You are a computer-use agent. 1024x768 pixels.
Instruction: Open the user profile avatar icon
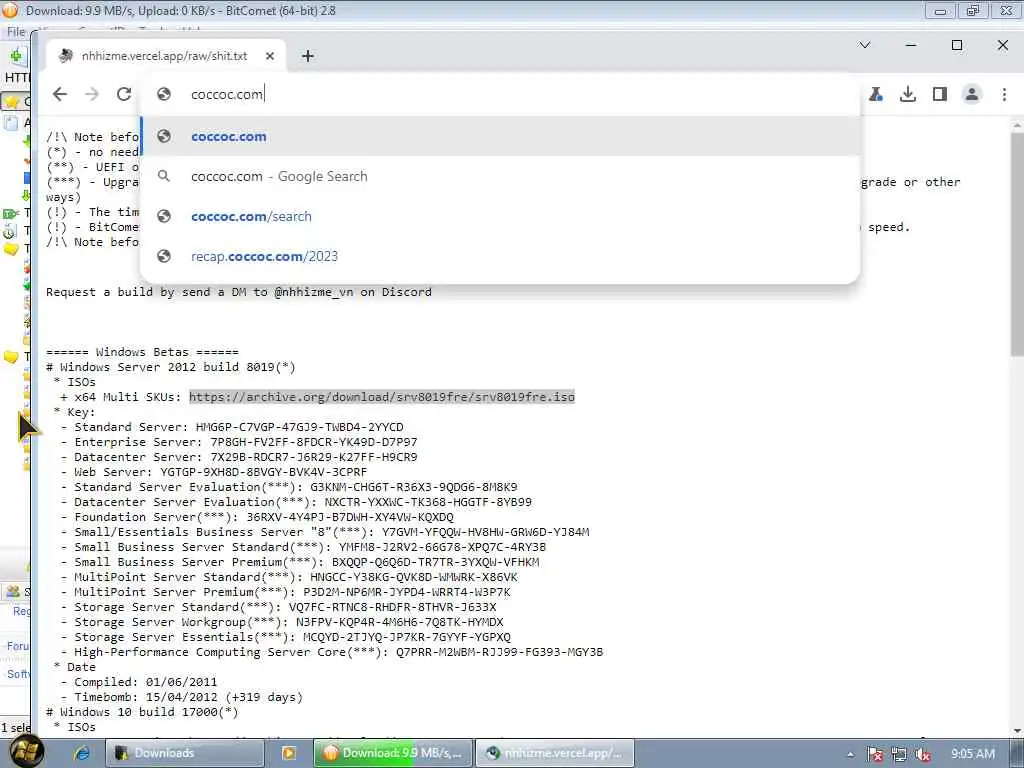click(972, 94)
